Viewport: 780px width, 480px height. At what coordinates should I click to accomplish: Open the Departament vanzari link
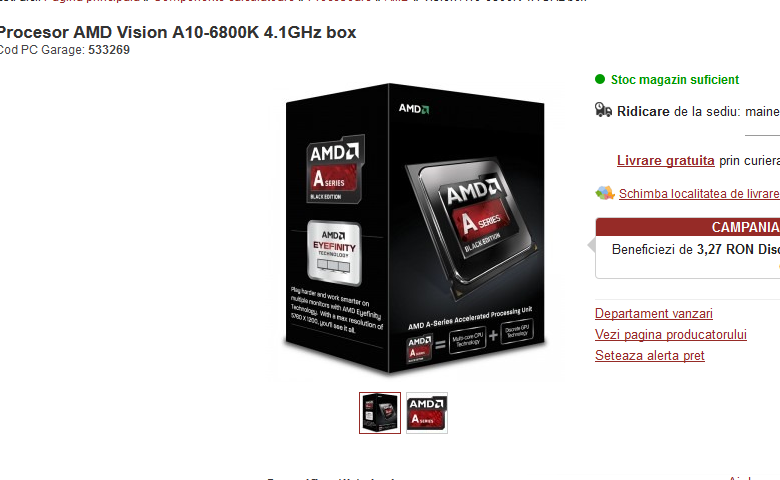tap(654, 313)
